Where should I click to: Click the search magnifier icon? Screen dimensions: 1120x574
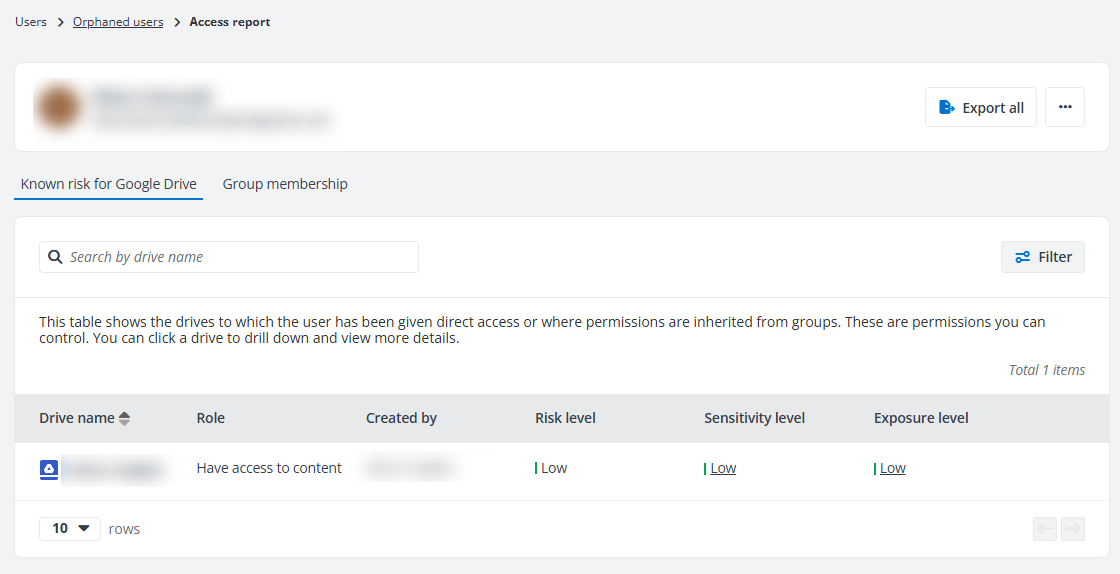[x=55, y=257]
